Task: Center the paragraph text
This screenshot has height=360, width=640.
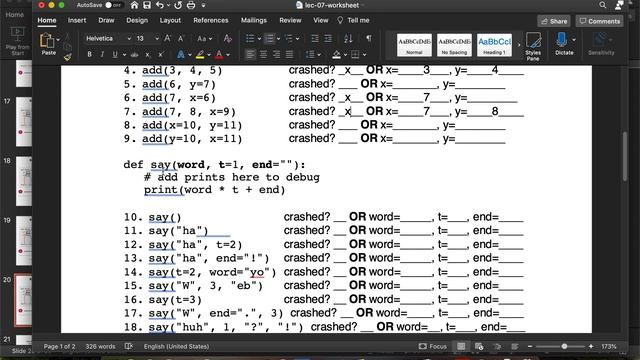Action: (263, 54)
